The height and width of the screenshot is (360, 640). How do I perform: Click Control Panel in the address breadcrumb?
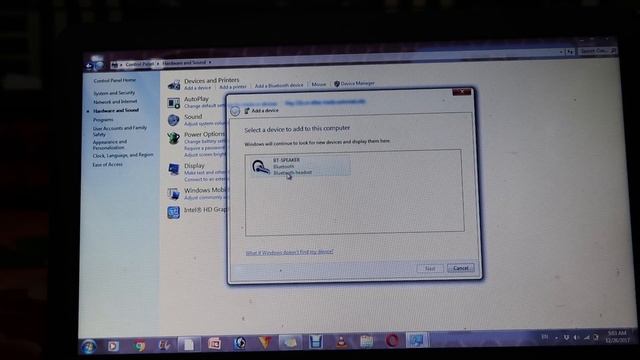pyautogui.click(x=140, y=64)
